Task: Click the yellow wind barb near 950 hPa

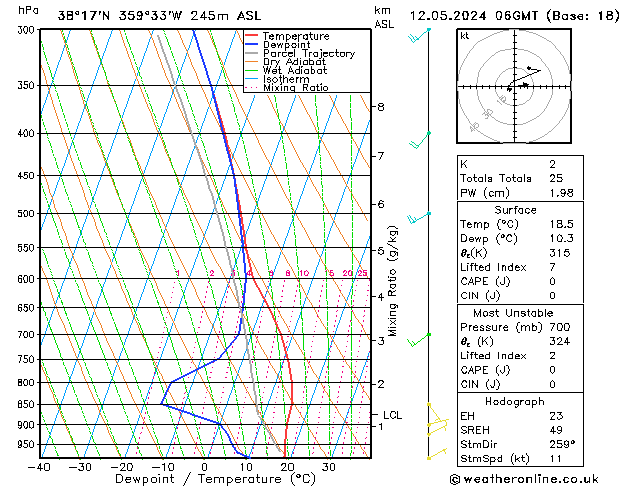Action: coord(434,452)
